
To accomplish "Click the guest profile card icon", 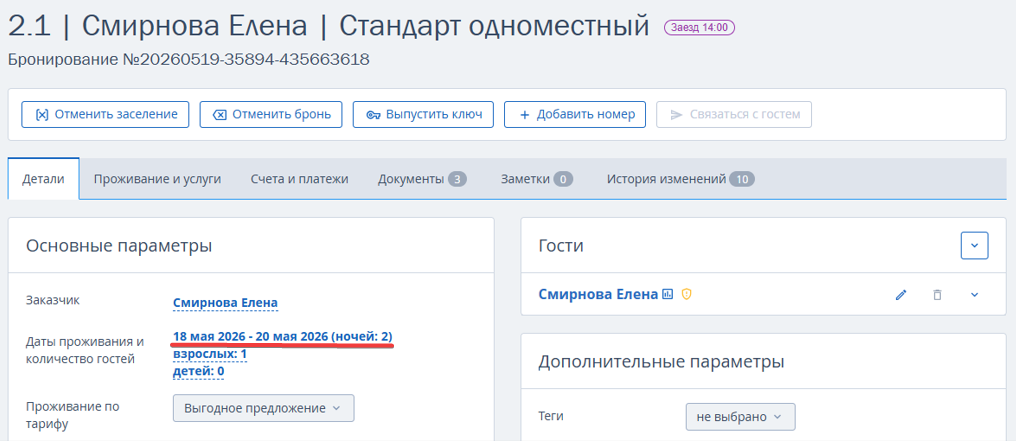I will click(668, 295).
